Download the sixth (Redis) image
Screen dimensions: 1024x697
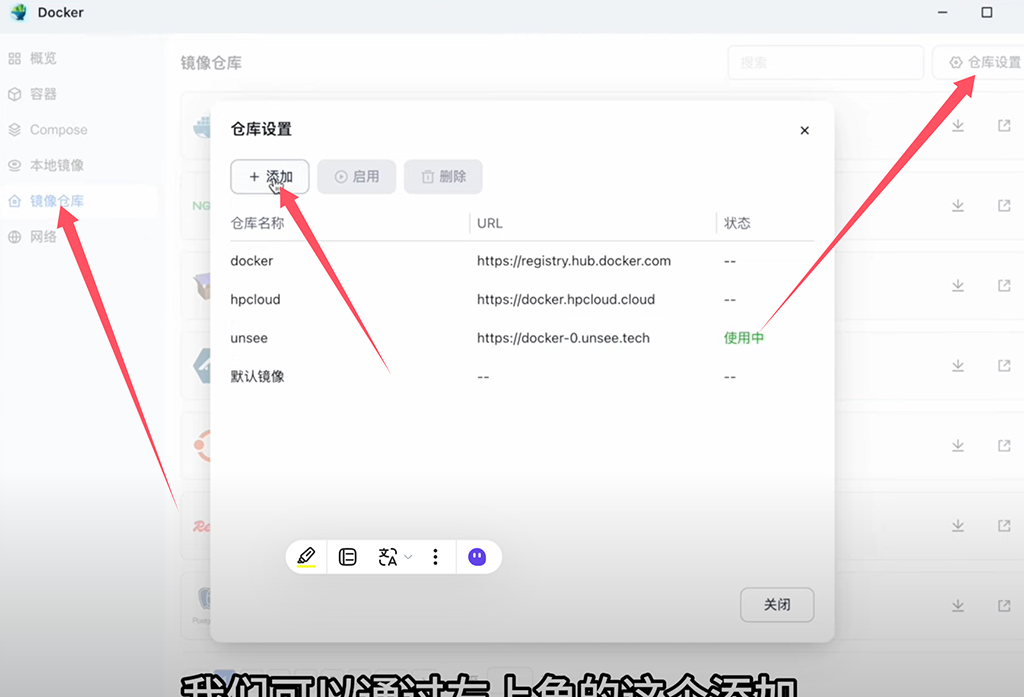(957, 525)
